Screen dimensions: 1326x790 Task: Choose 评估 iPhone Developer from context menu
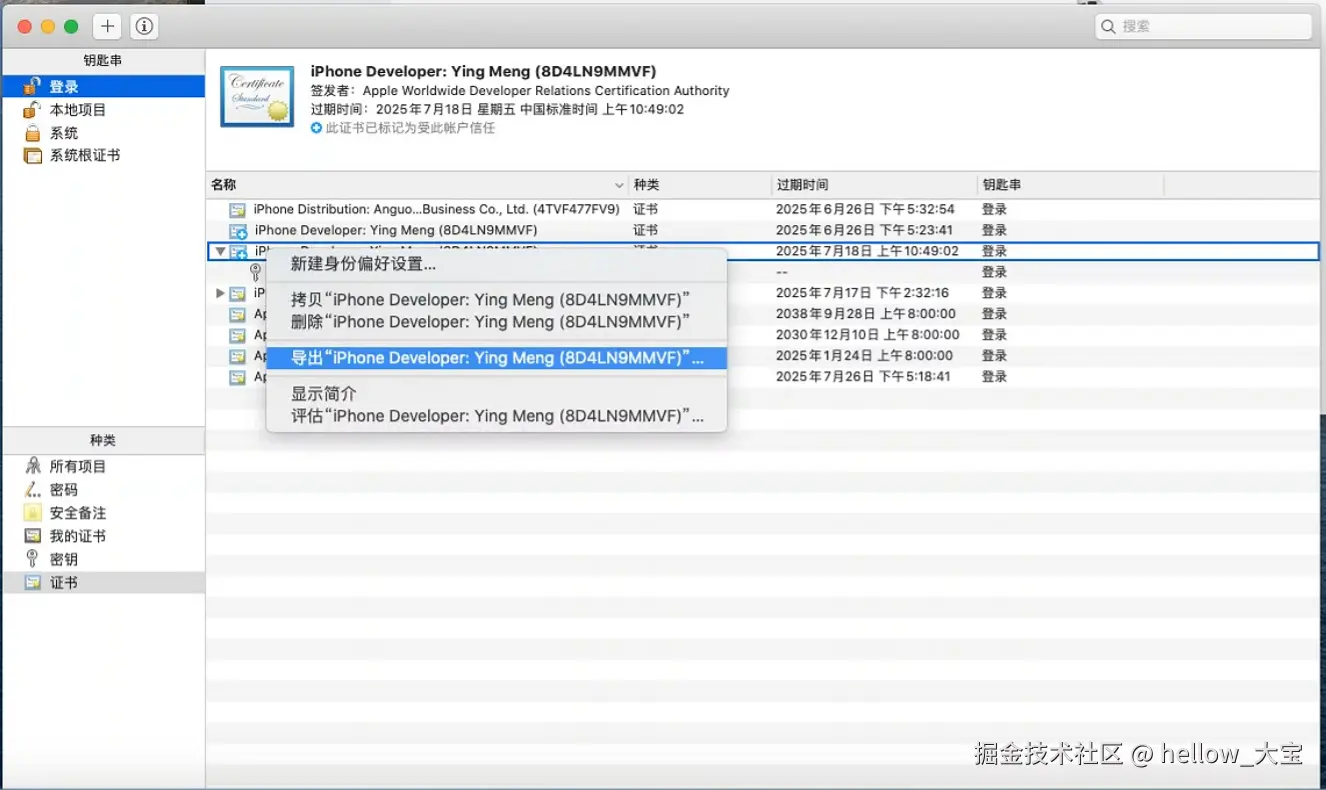[497, 416]
